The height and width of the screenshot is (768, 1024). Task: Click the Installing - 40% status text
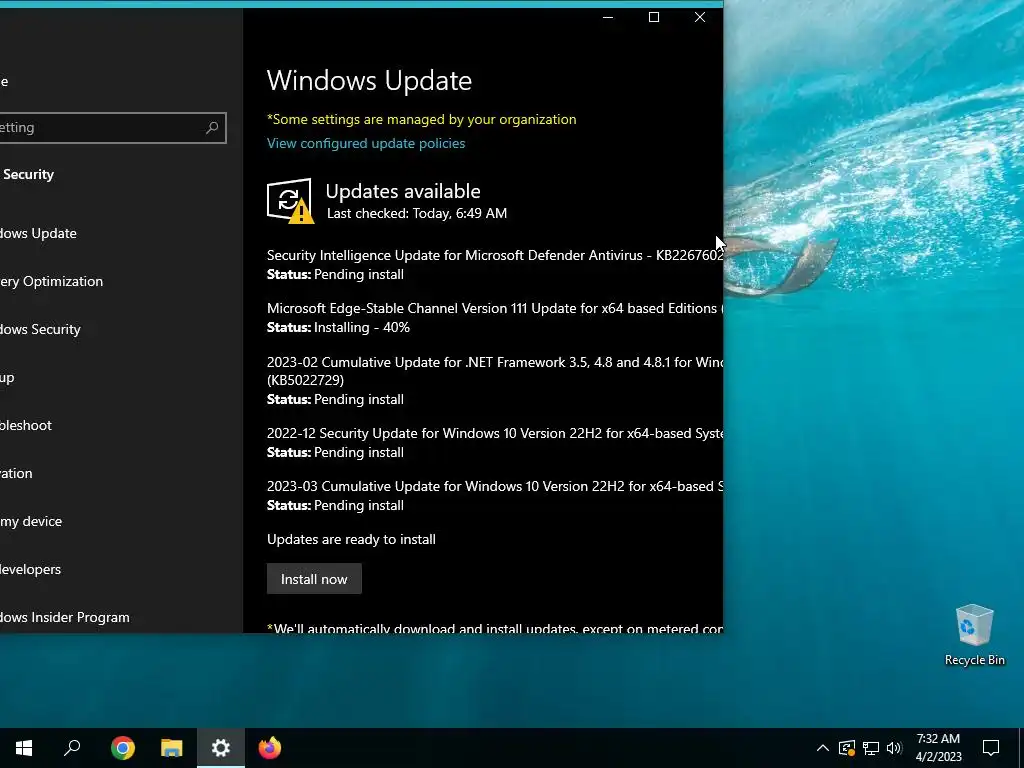point(362,327)
